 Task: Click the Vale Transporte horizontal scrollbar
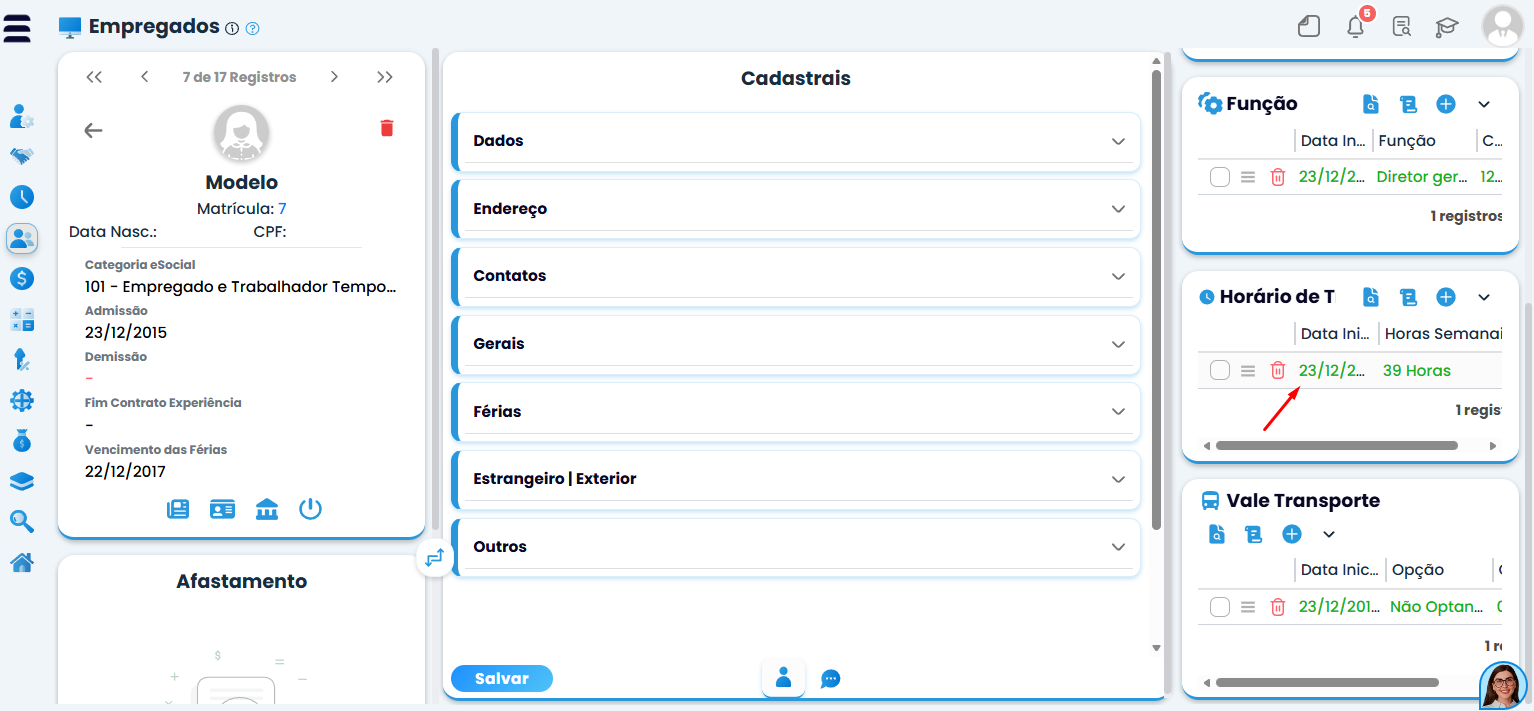click(1327, 682)
